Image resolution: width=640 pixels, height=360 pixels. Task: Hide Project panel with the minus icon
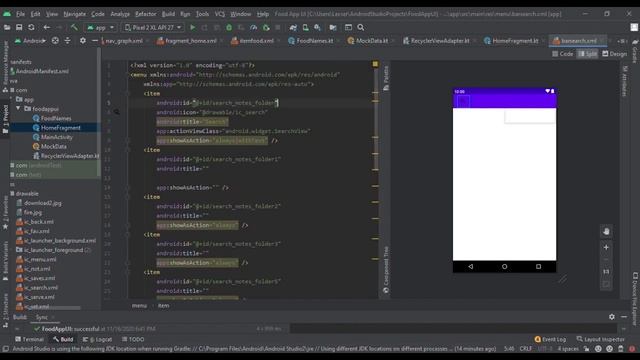point(95,40)
